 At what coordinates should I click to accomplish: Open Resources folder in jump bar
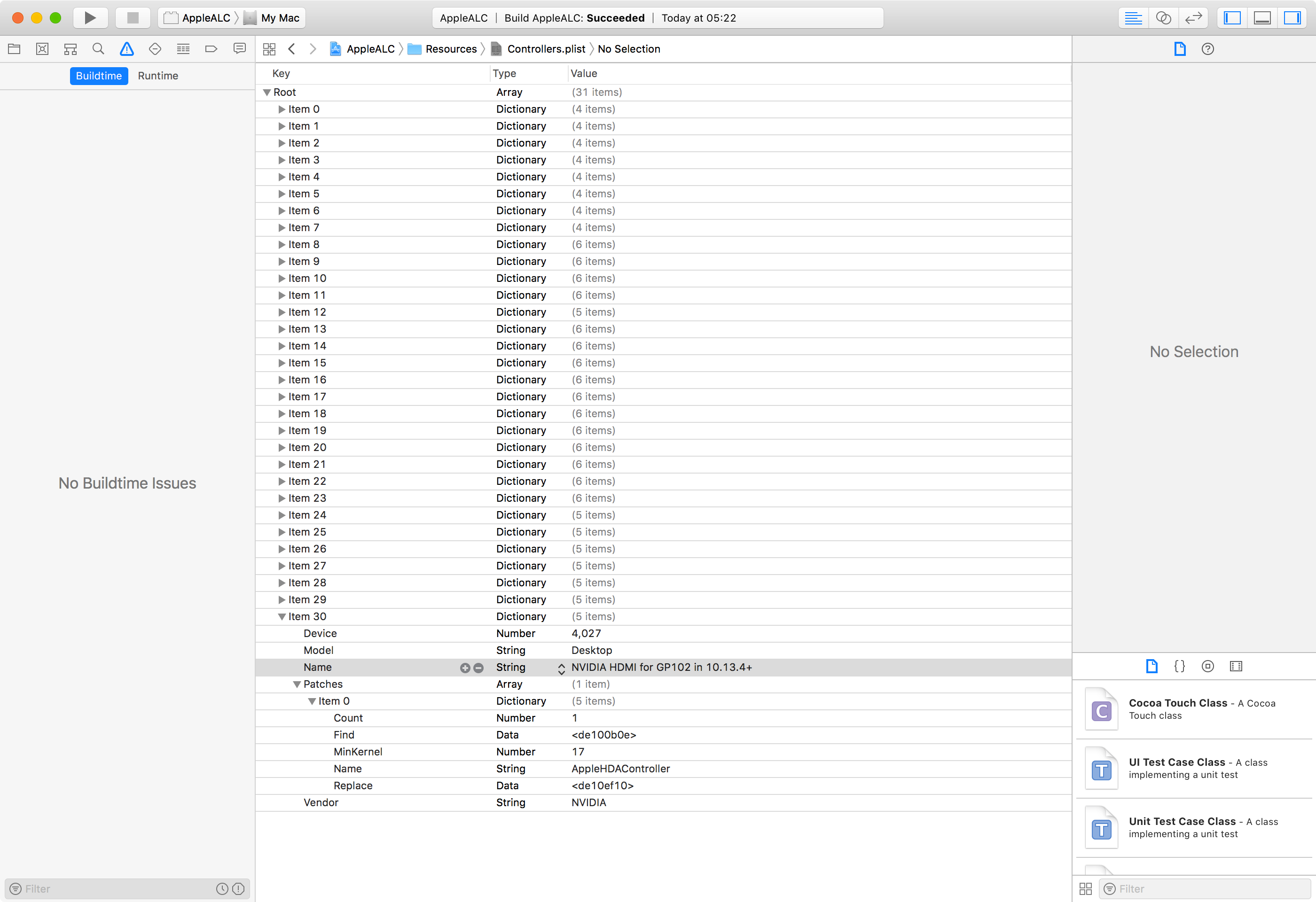[x=443, y=49]
